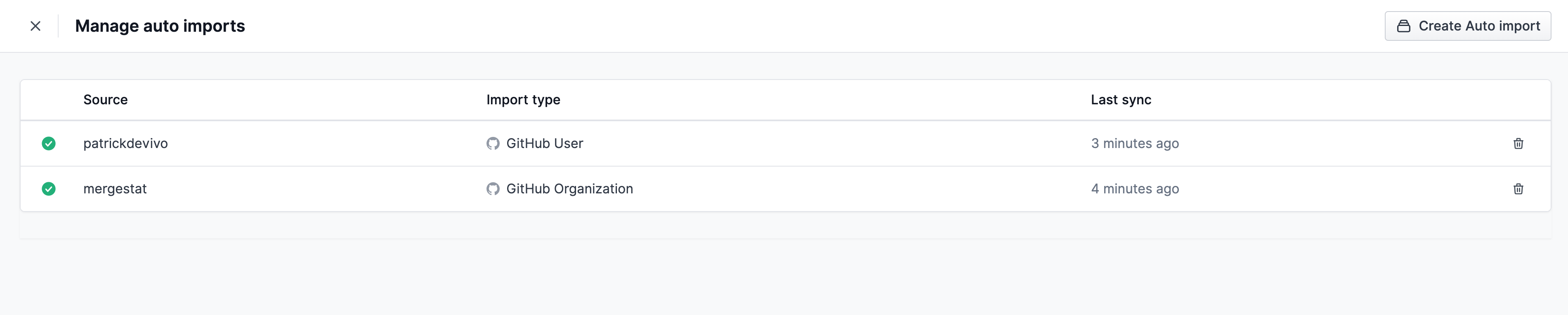Click the 4 minutes ago sync timestamp

pos(1135,188)
